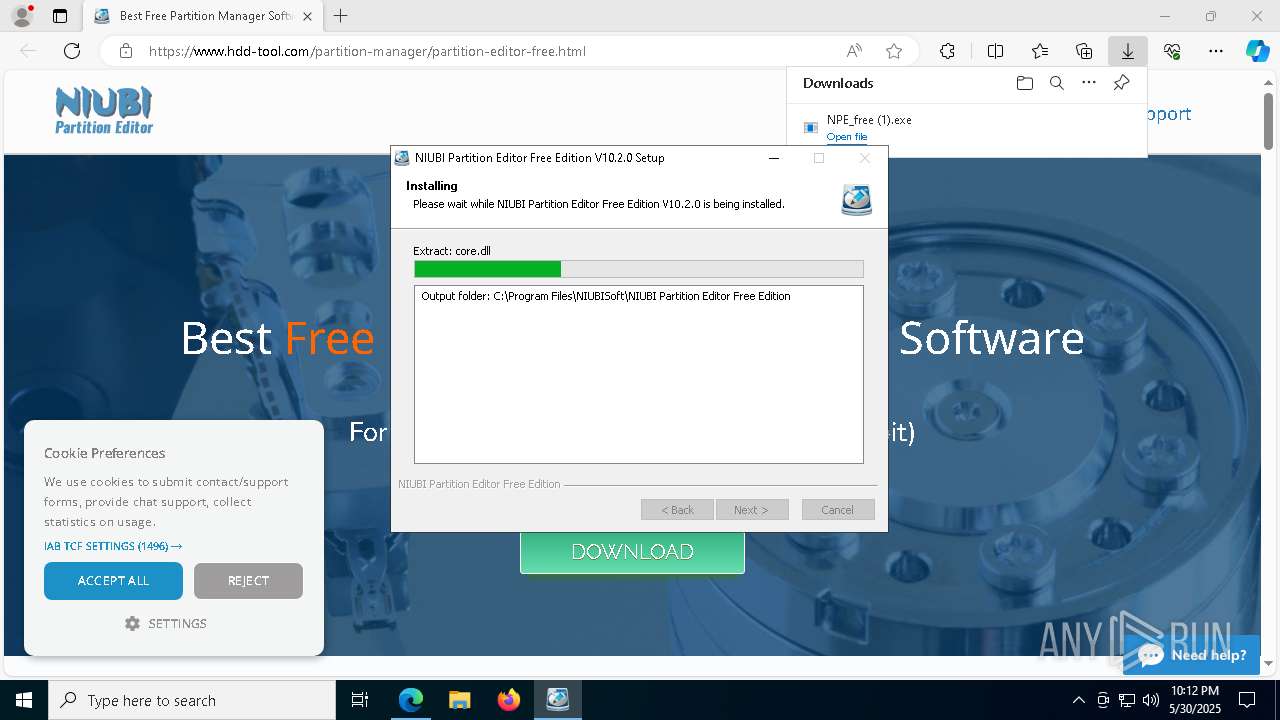1280x720 pixels.
Task: Open the Favorites list icon
Action: [x=1040, y=51]
